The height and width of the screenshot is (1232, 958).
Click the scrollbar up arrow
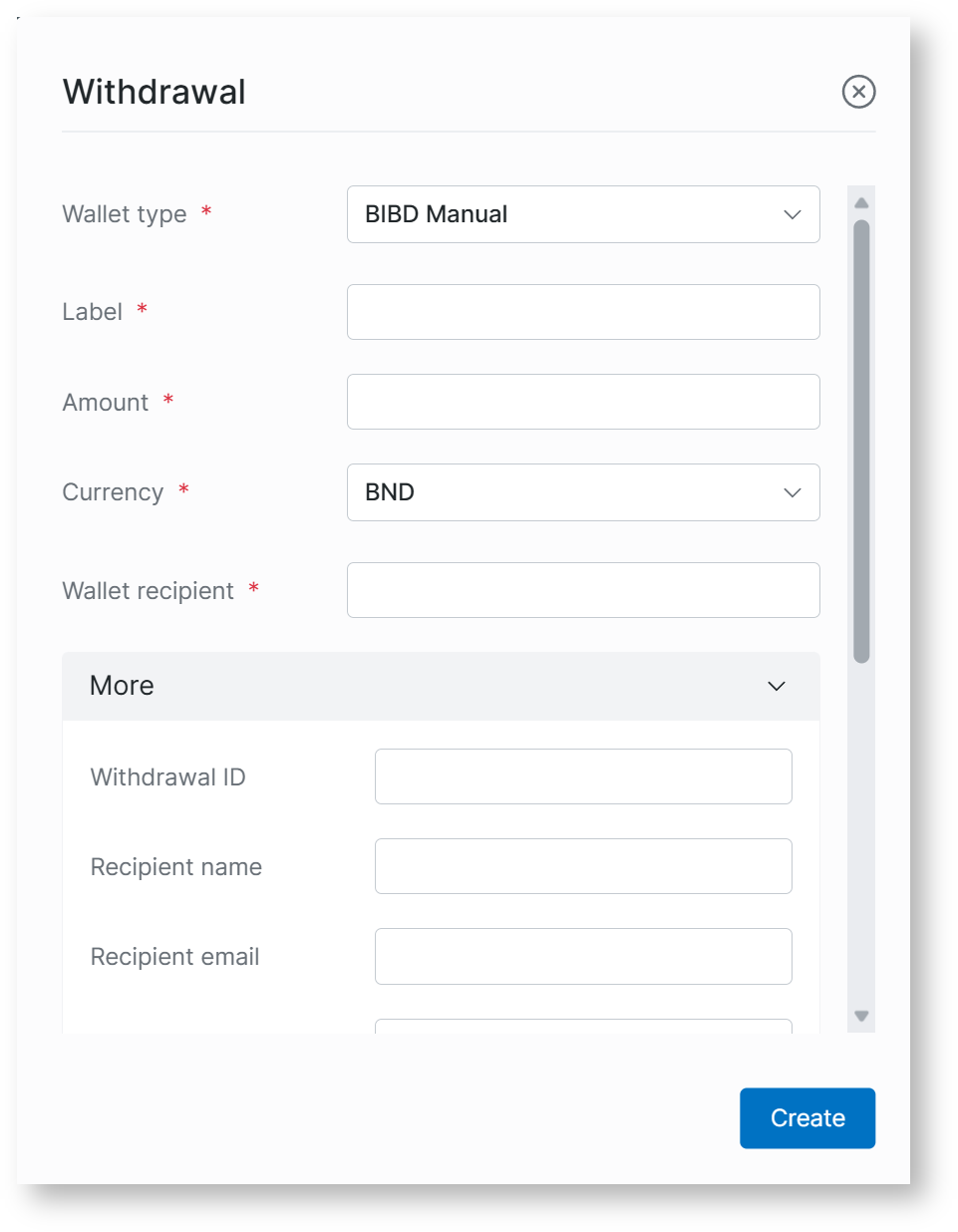click(x=861, y=202)
